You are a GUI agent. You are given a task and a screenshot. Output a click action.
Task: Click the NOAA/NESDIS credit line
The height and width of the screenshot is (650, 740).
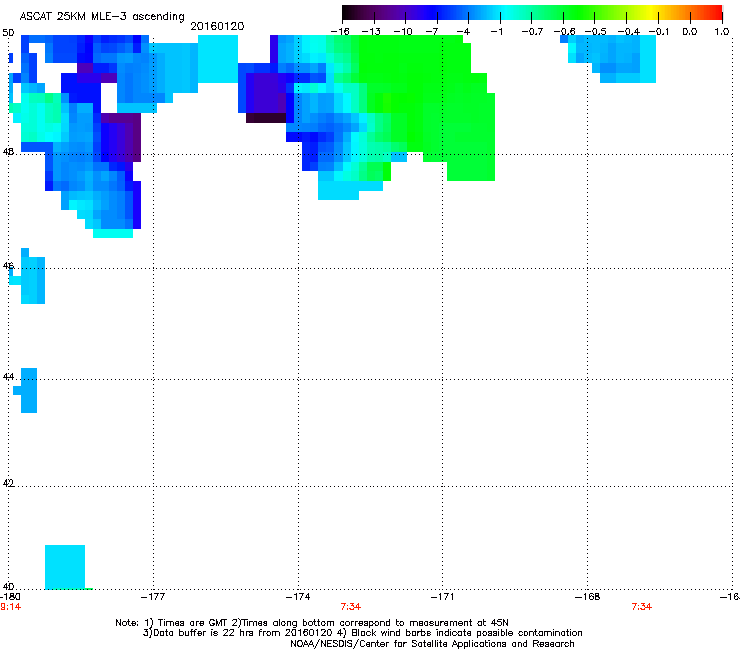(432, 644)
